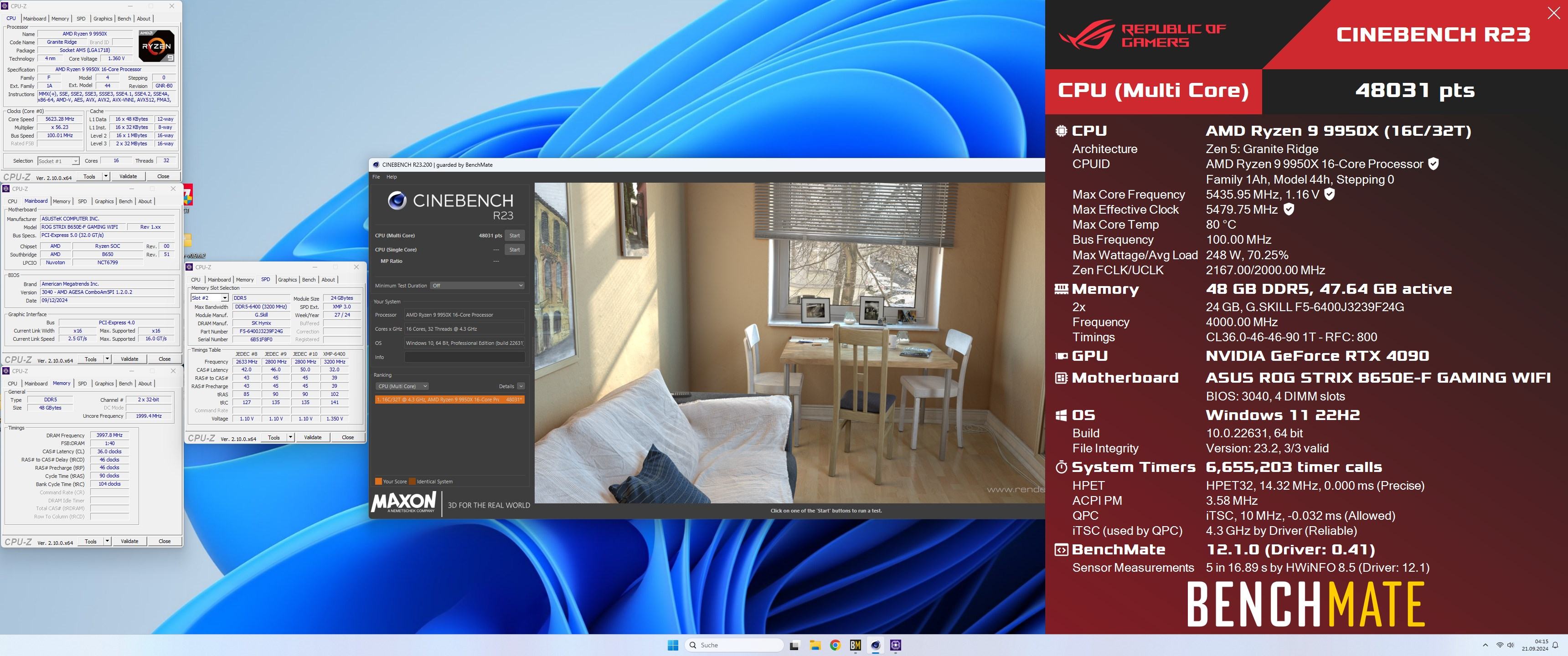Click the Ryzen 9 logo in CPU-Z

[x=156, y=46]
